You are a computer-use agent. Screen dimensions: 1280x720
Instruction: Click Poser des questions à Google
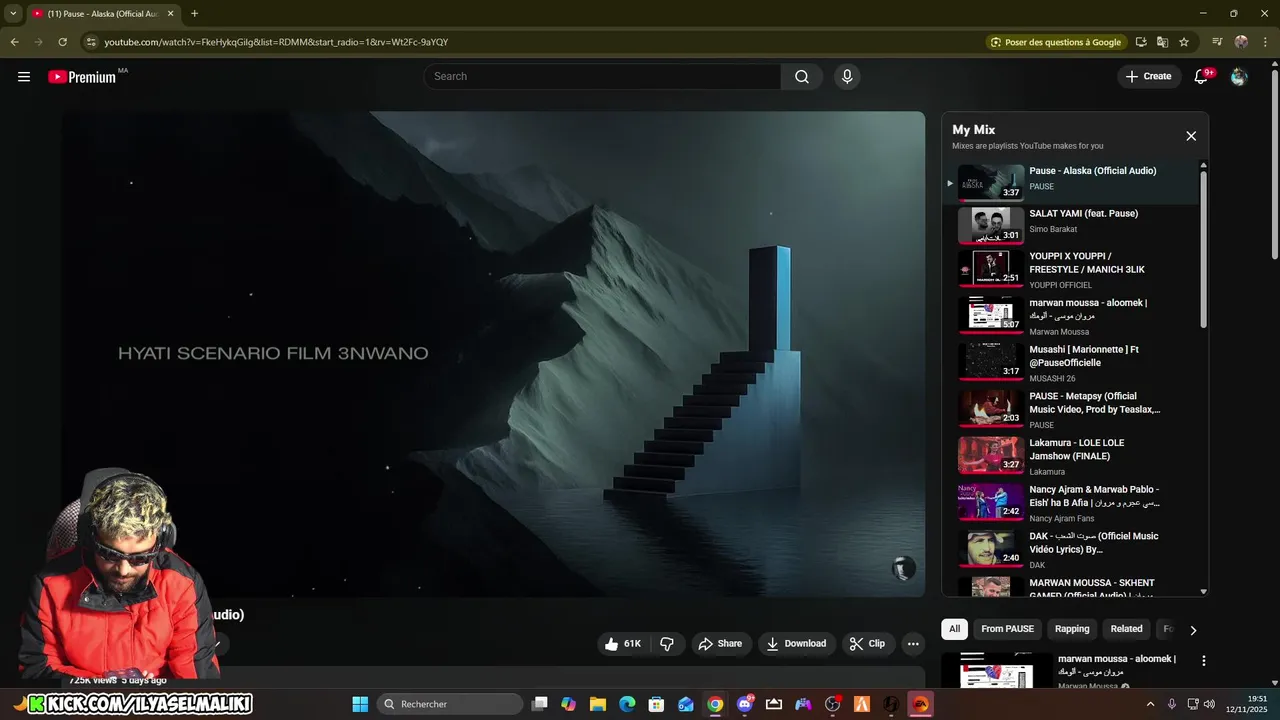[x=1056, y=42]
